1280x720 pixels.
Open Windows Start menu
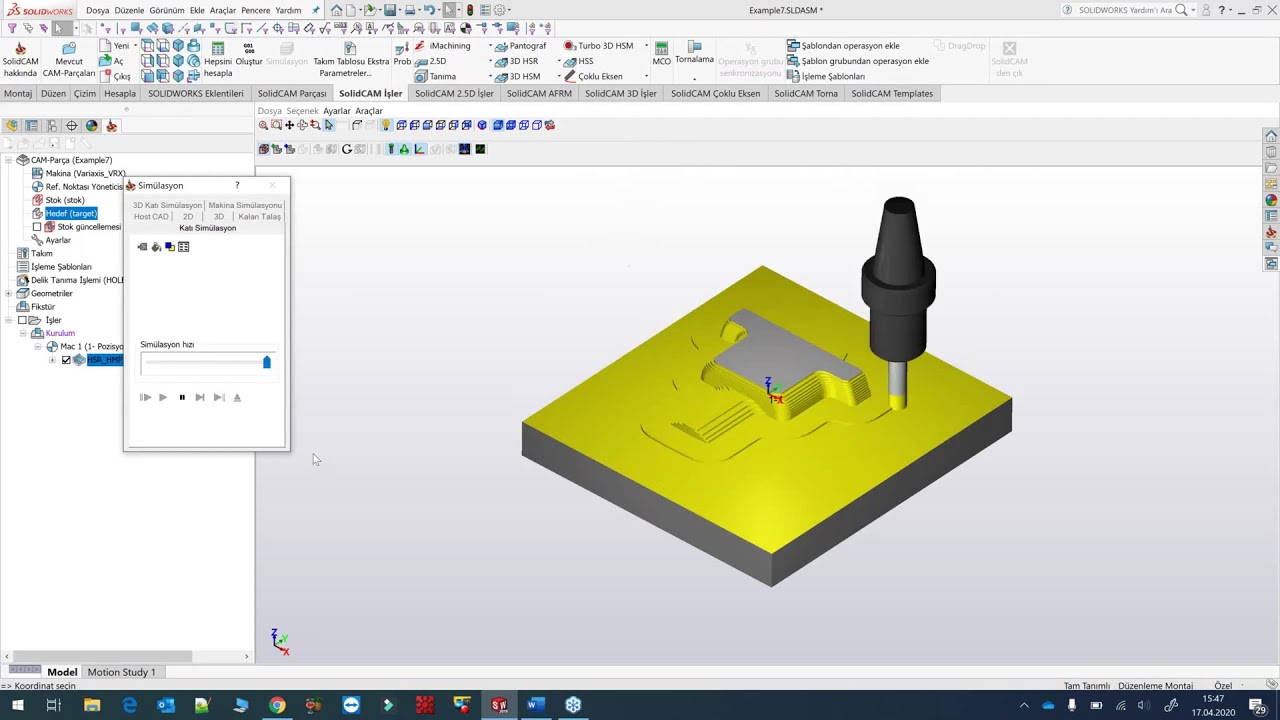pos(17,705)
